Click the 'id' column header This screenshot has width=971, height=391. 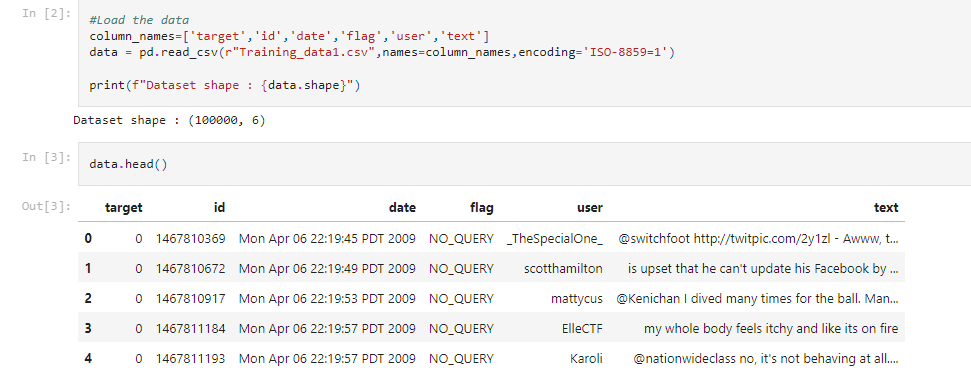coord(219,208)
